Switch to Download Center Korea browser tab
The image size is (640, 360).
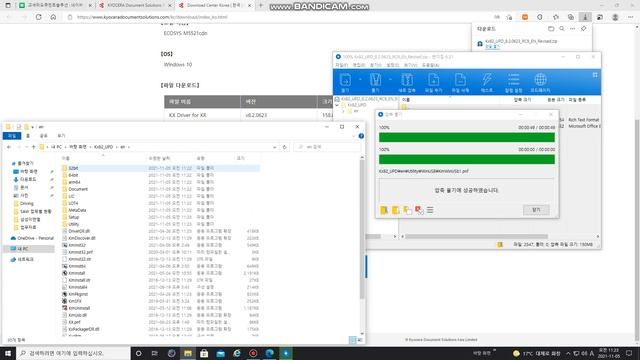[x=214, y=5]
